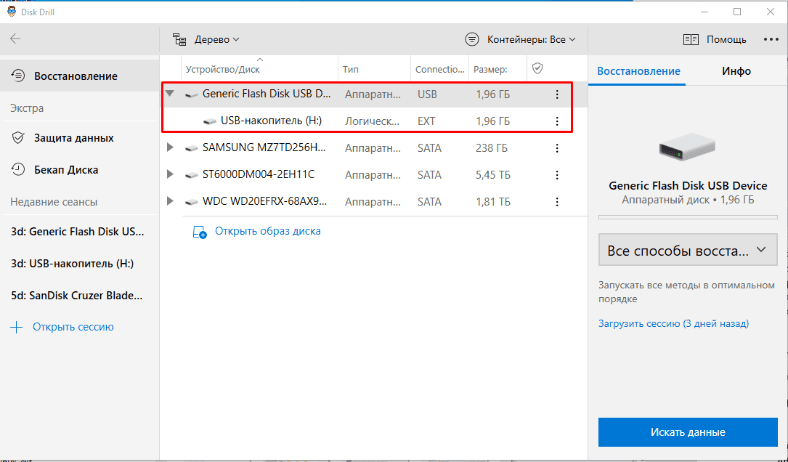
Task: Click the Помощь help book icon
Action: point(691,40)
